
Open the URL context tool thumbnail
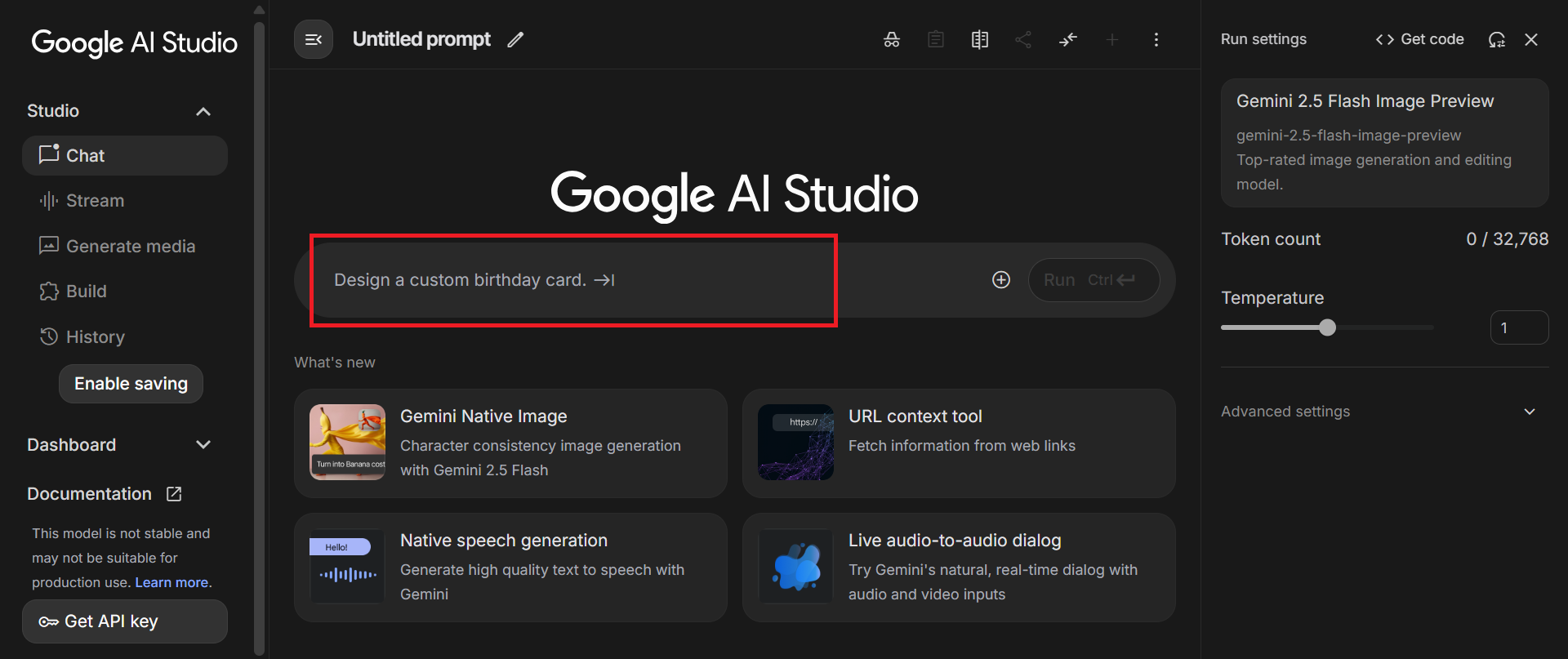[x=795, y=442]
